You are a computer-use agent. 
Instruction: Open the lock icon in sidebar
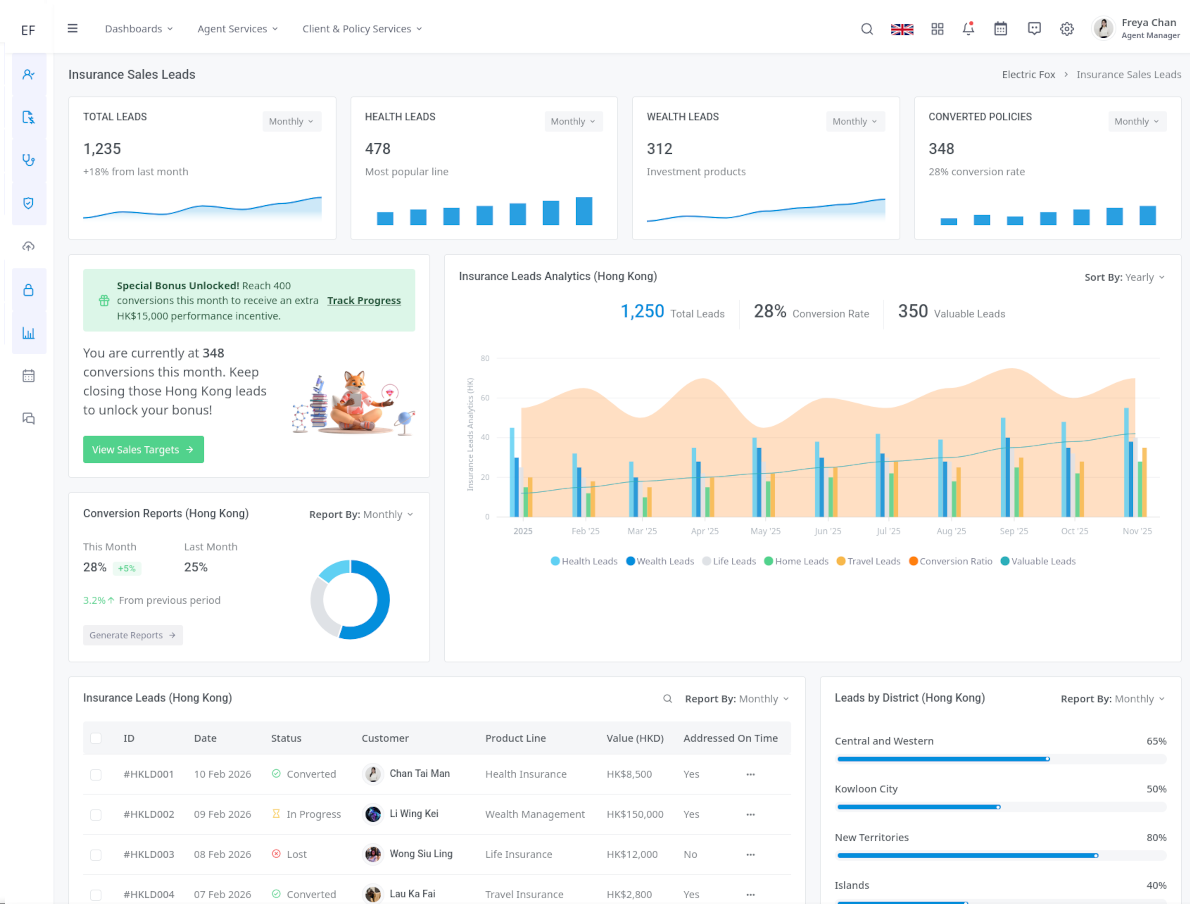pos(28,290)
